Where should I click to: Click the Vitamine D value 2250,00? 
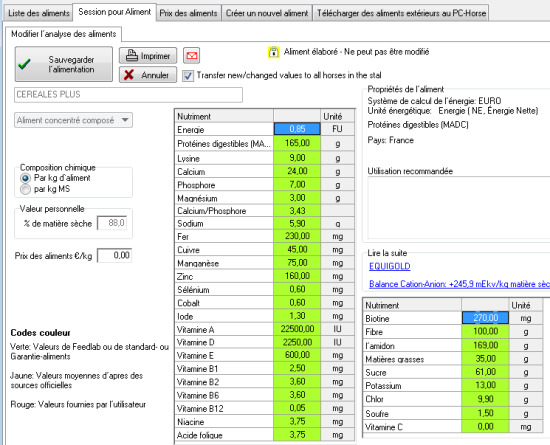pyautogui.click(x=297, y=342)
